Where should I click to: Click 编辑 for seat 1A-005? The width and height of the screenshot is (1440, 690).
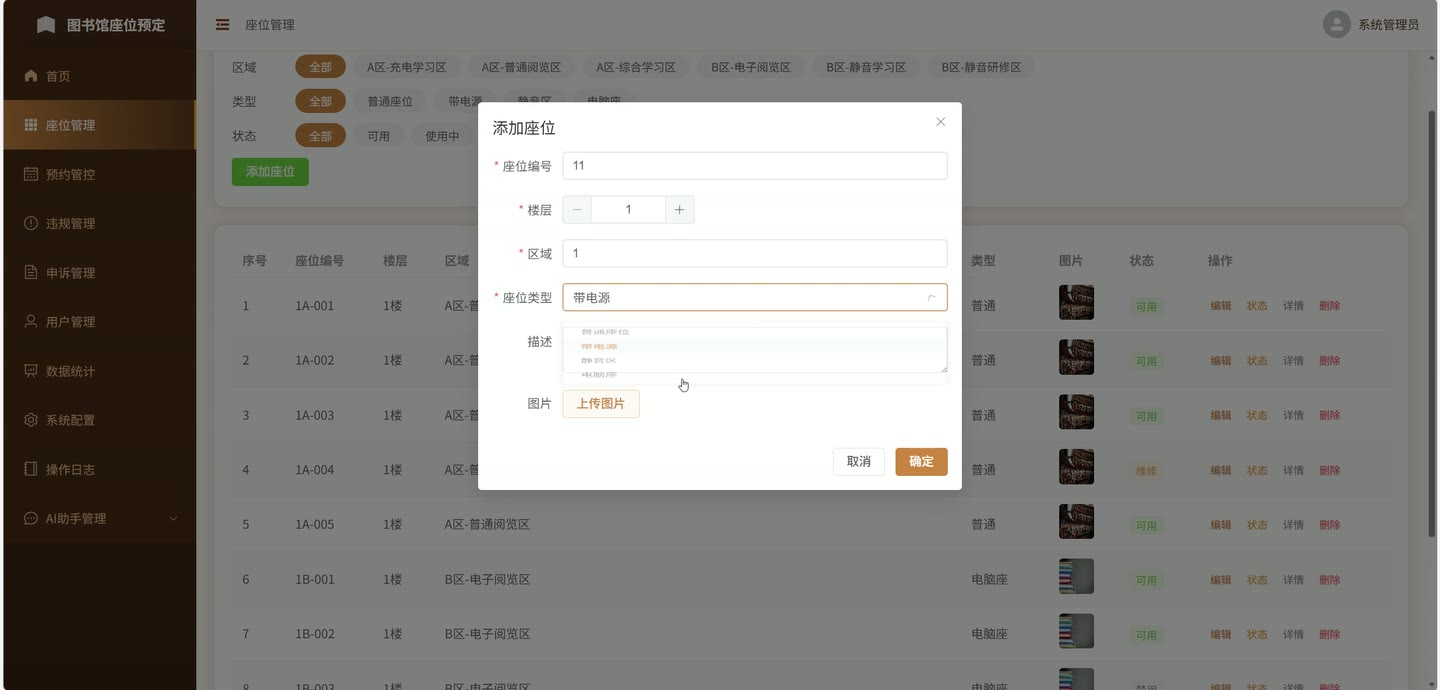[x=1221, y=525]
